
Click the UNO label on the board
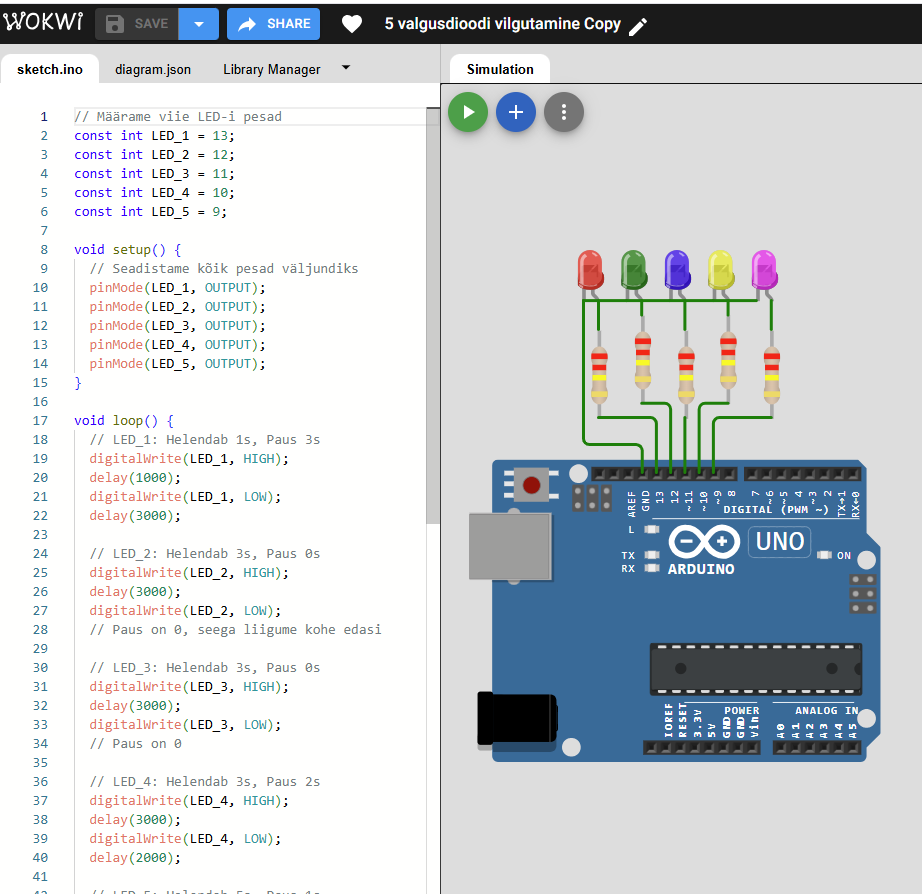coord(779,541)
